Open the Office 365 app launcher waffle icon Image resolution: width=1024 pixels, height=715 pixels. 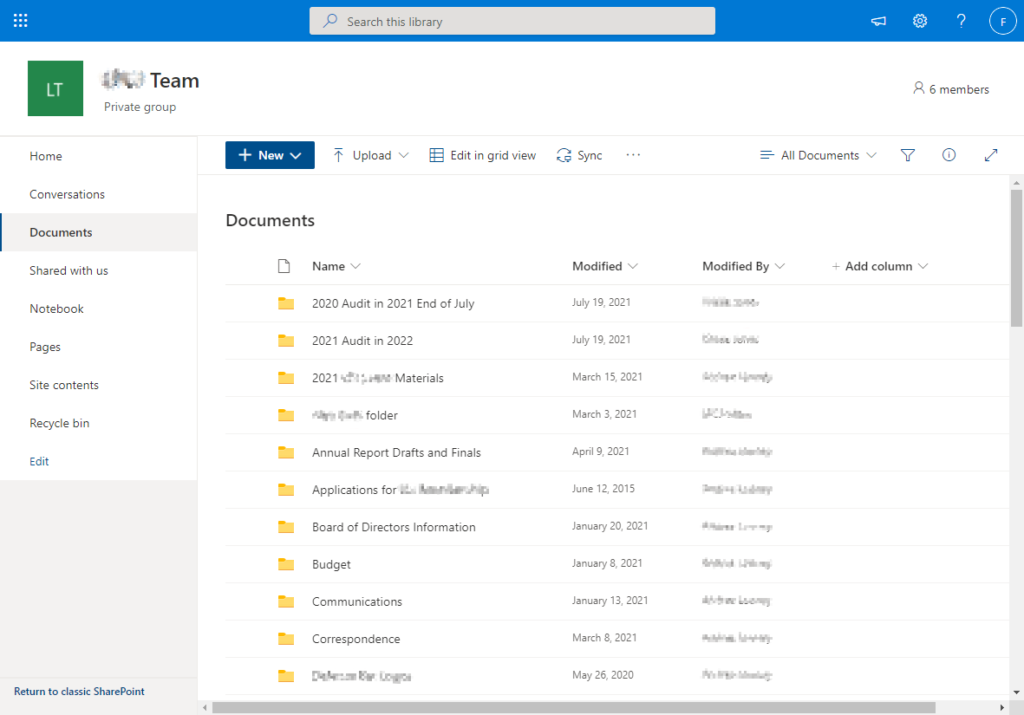pos(20,20)
